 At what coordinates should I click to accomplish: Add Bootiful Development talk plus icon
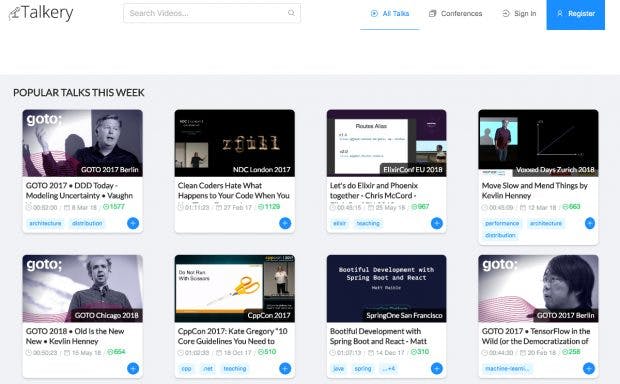(437, 369)
